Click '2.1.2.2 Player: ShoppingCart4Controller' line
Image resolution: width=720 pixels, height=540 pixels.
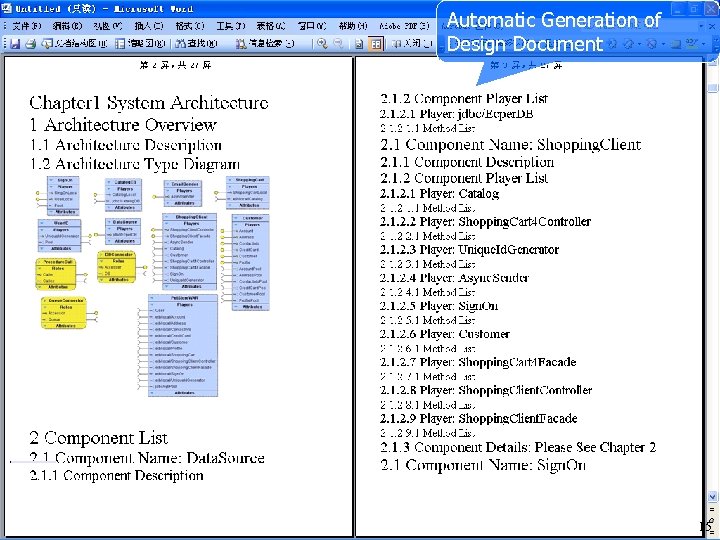pos(485,221)
